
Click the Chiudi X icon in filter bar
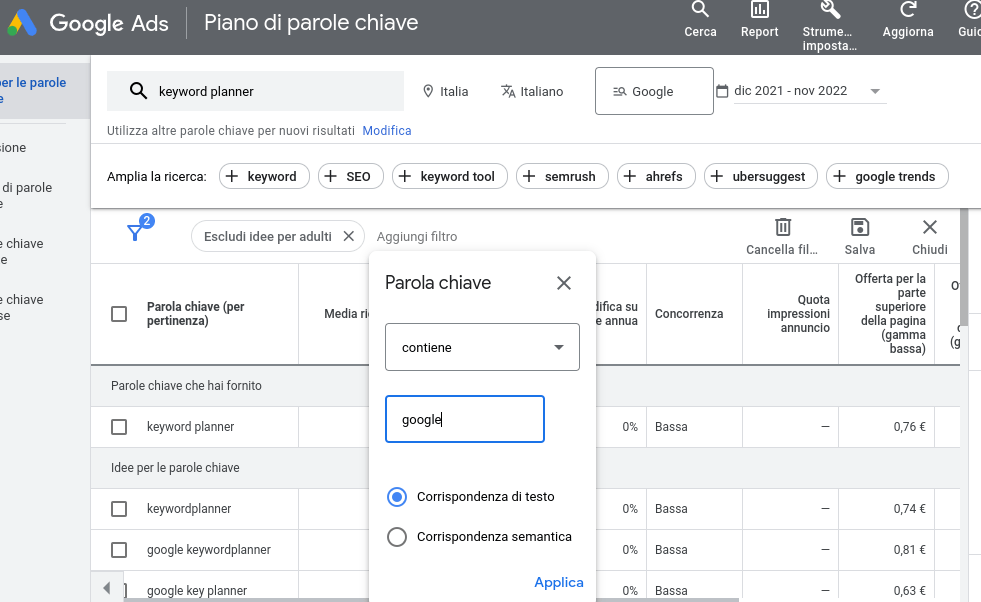[930, 227]
